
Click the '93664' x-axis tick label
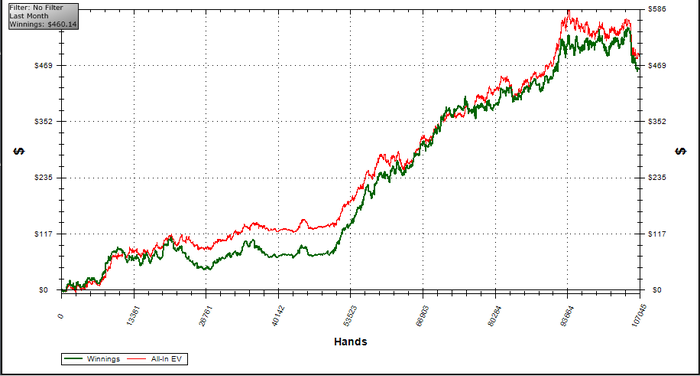click(x=567, y=315)
